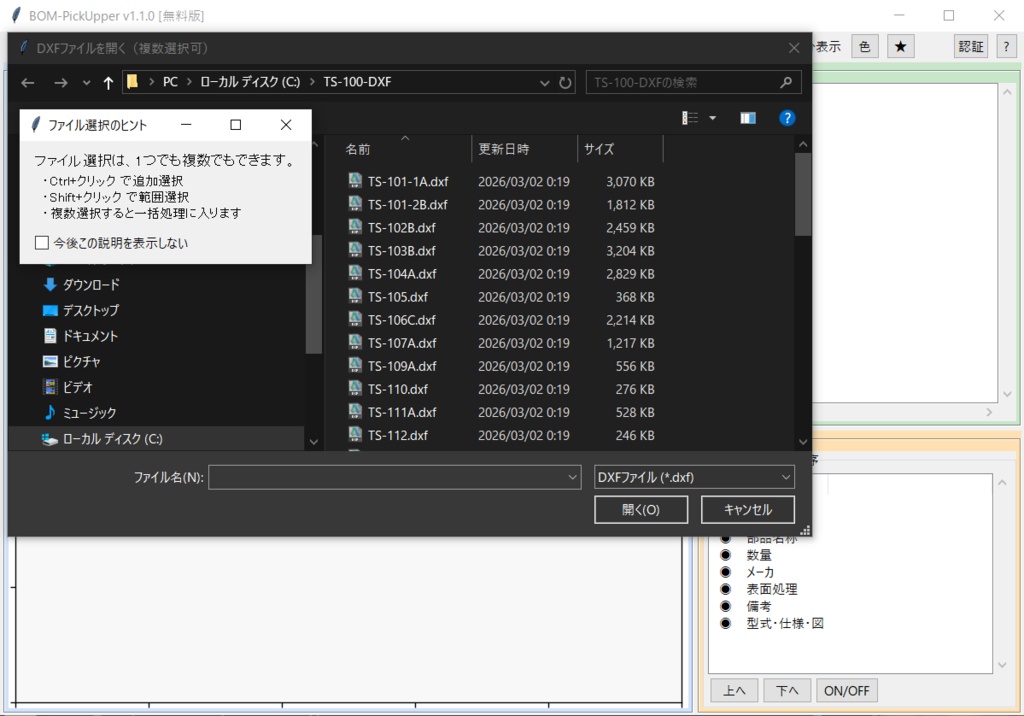Select the TS-112.dxf file icon
The width and height of the screenshot is (1024, 716).
(355, 434)
